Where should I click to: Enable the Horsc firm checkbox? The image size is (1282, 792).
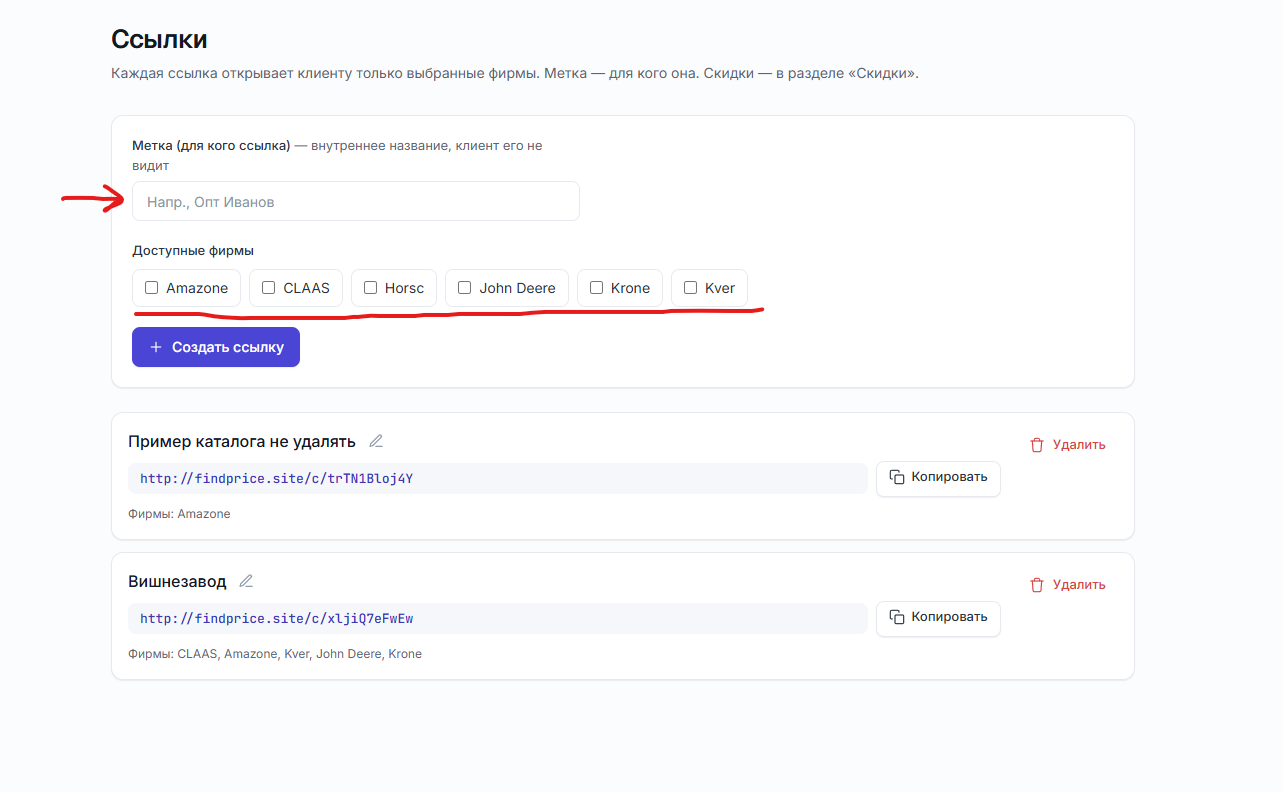pyautogui.click(x=371, y=288)
